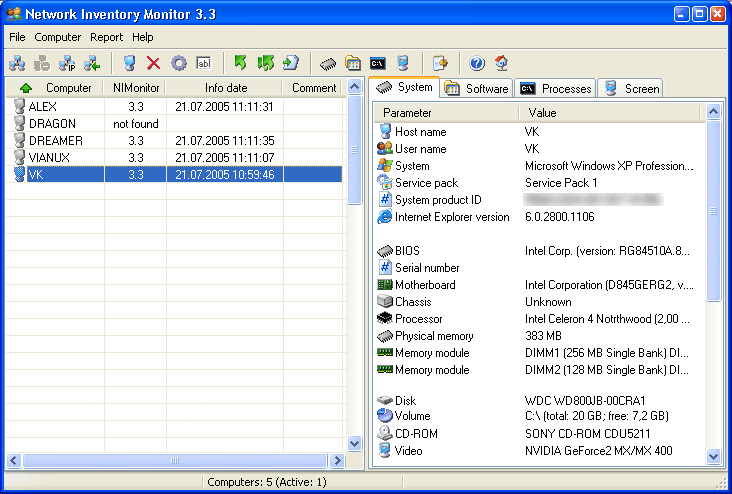Switch to the Software tab
732x494 pixels.
coord(476,89)
